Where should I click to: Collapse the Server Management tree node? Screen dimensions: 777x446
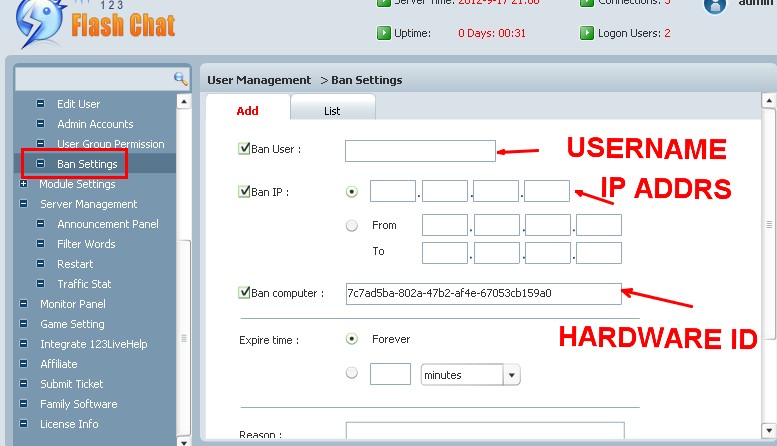click(x=23, y=204)
